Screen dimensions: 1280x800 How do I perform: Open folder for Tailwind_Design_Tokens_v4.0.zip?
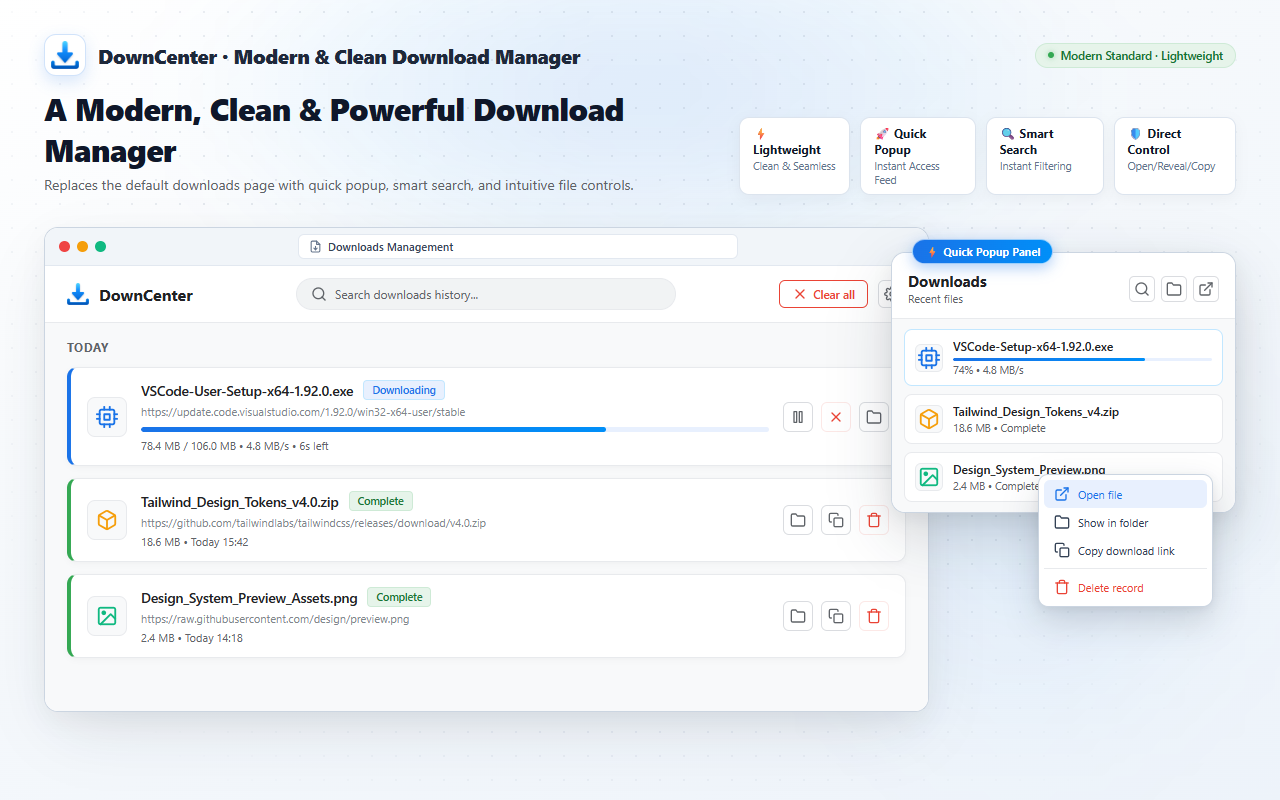click(x=798, y=520)
